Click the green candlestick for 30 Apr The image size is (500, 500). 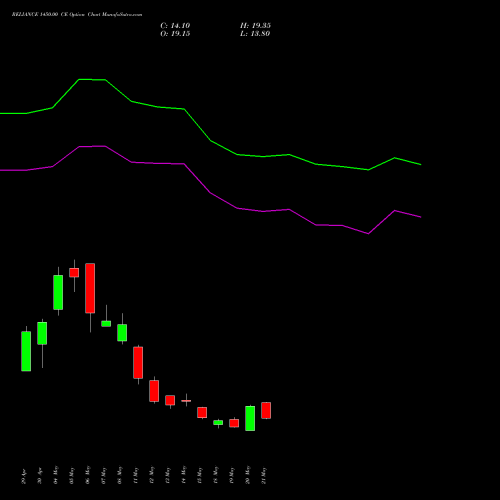point(42,333)
